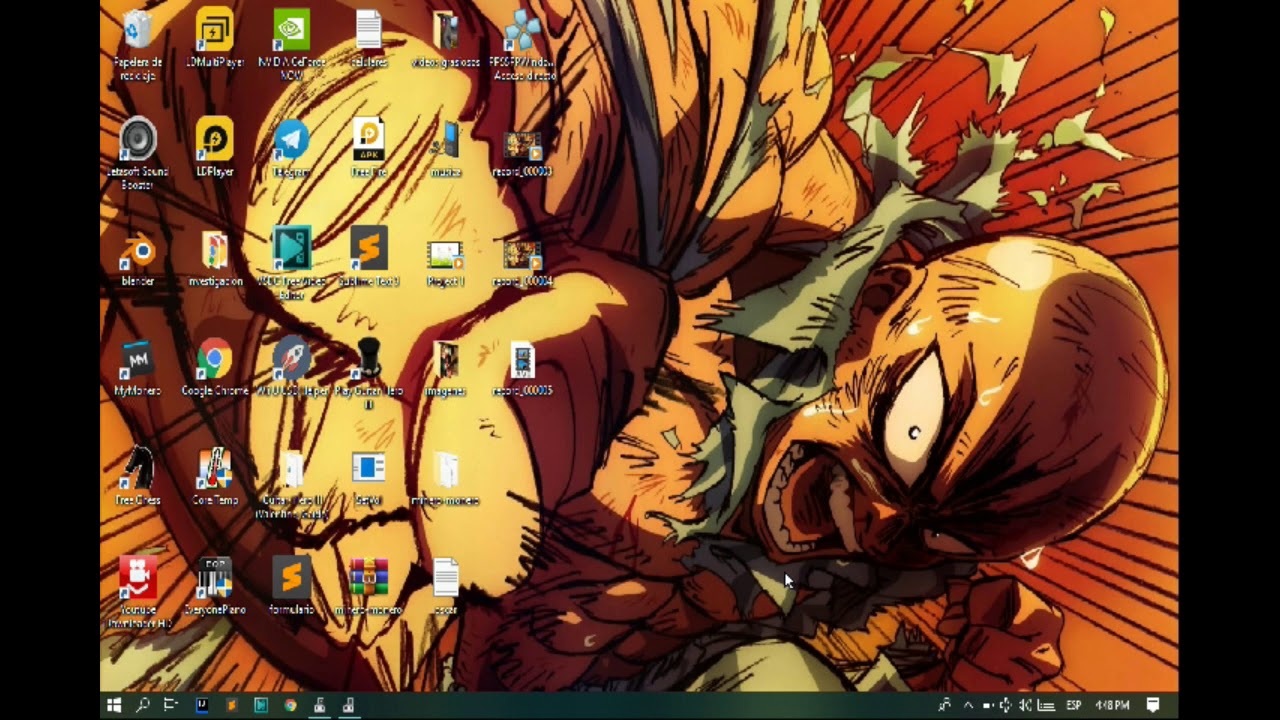Open the Papelera de reciclaje desktop icon
Image resolution: width=1280 pixels, height=720 pixels.
[138, 44]
